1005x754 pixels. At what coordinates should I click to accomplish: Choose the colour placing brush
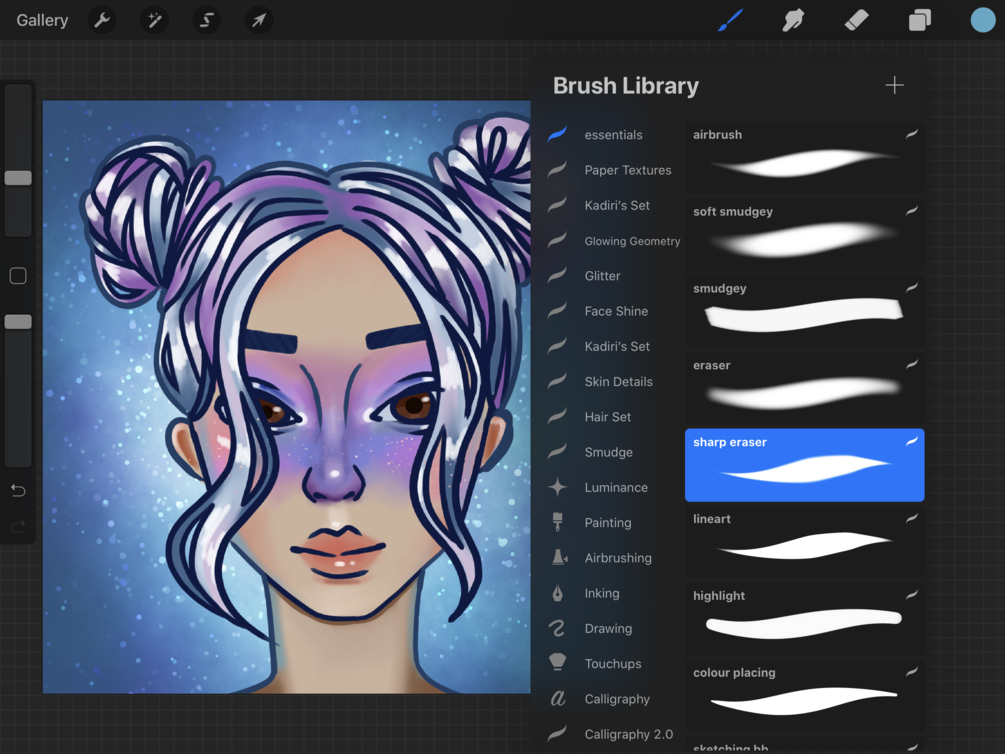(804, 696)
